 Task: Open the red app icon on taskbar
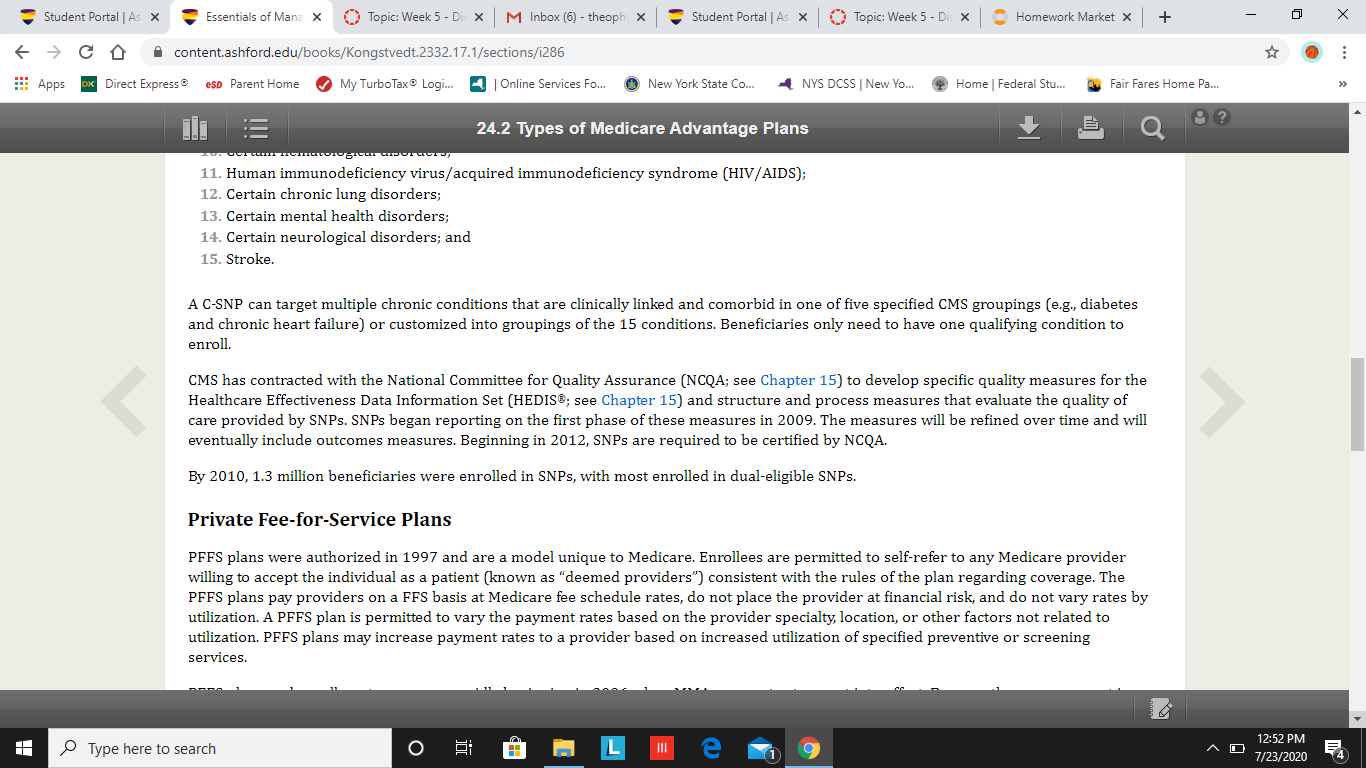tap(661, 748)
